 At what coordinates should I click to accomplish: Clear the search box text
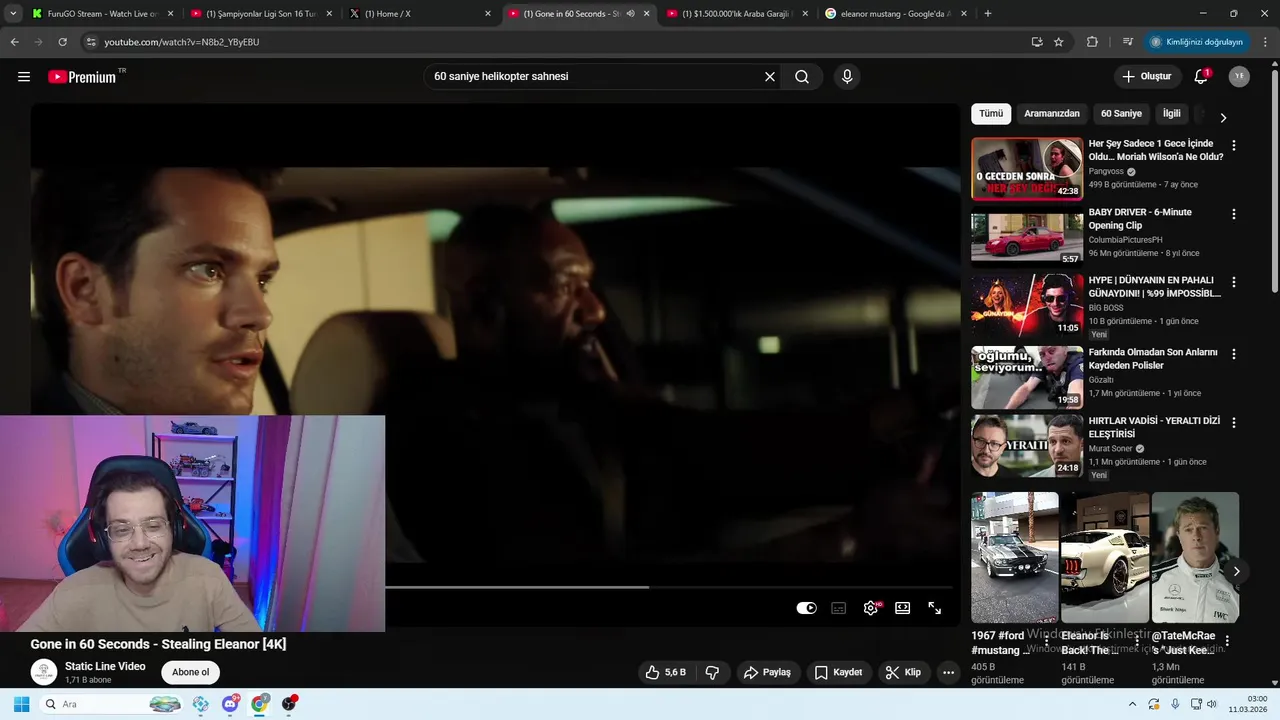coord(770,77)
